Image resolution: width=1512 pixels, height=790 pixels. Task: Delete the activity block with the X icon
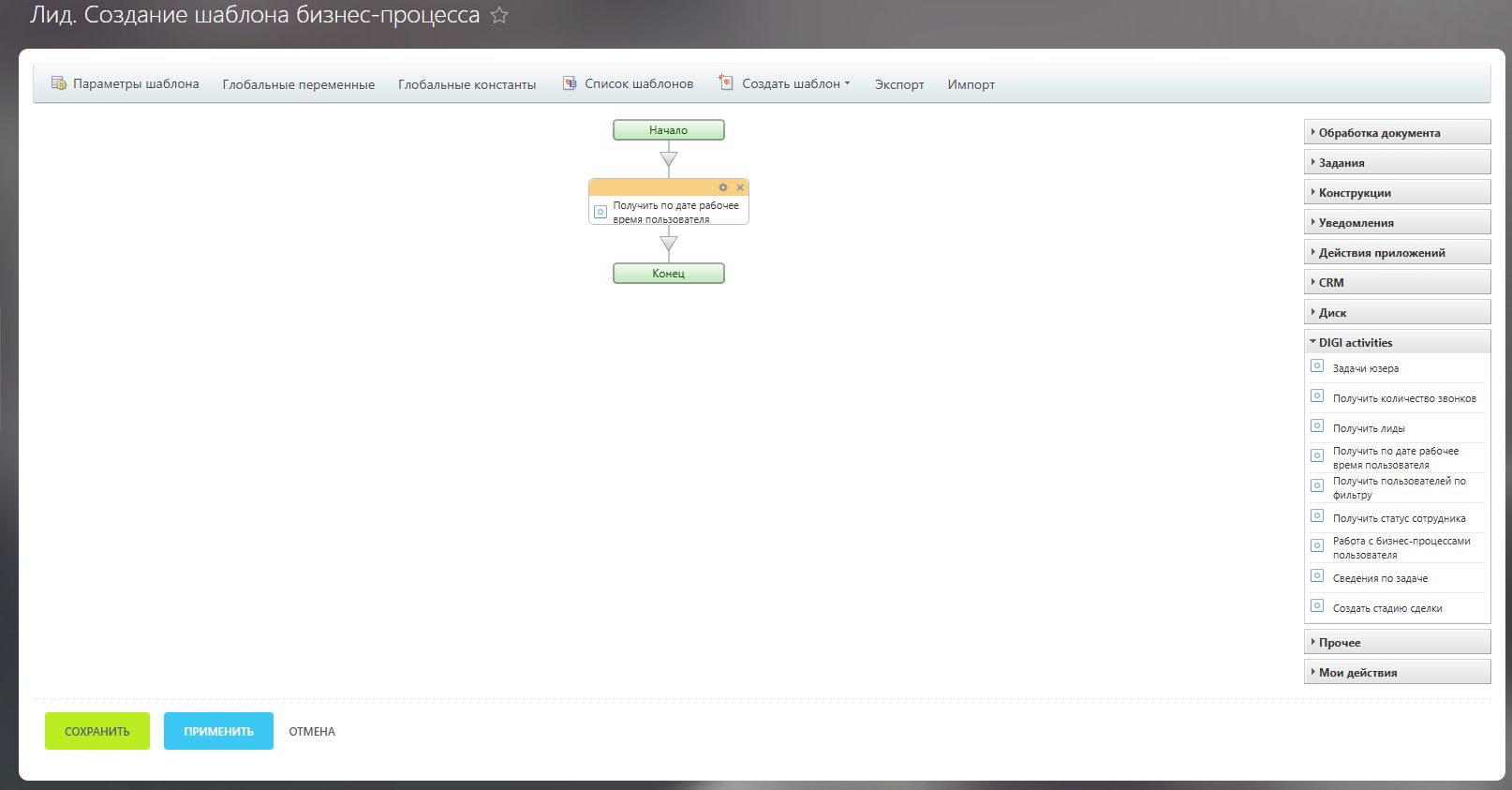tap(740, 187)
